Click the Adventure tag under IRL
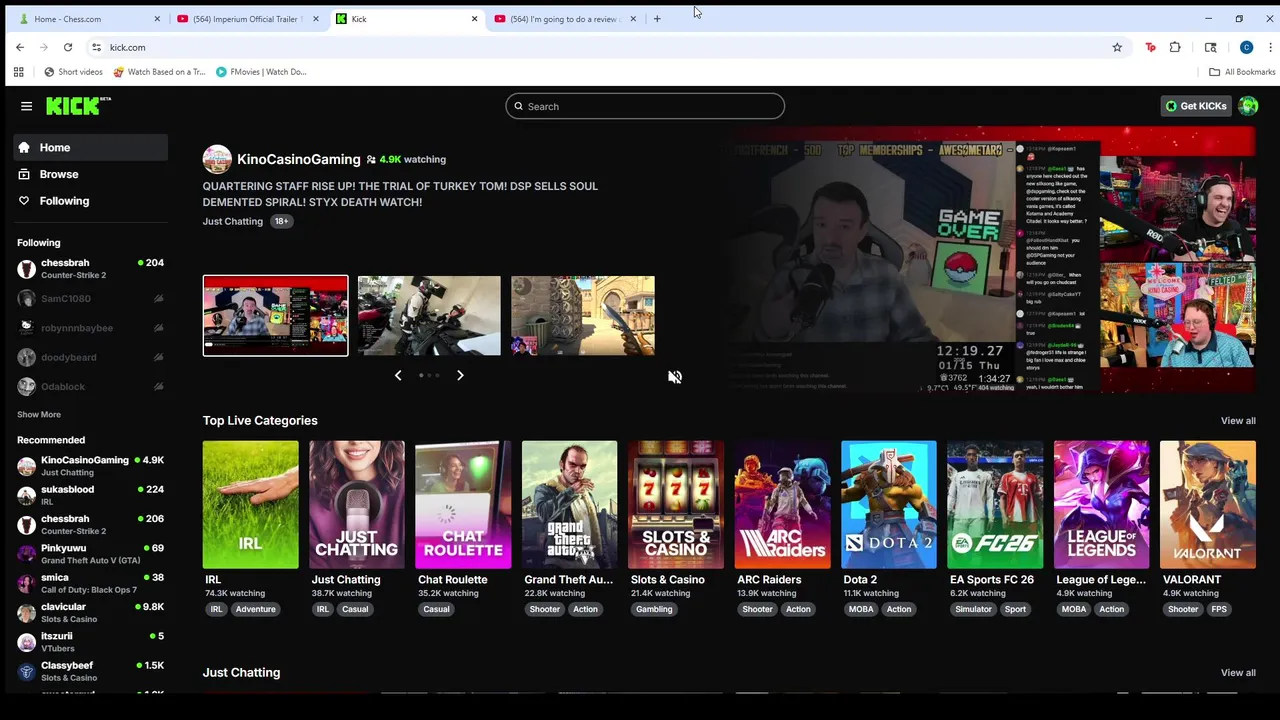Image resolution: width=1280 pixels, height=720 pixels. 255,609
